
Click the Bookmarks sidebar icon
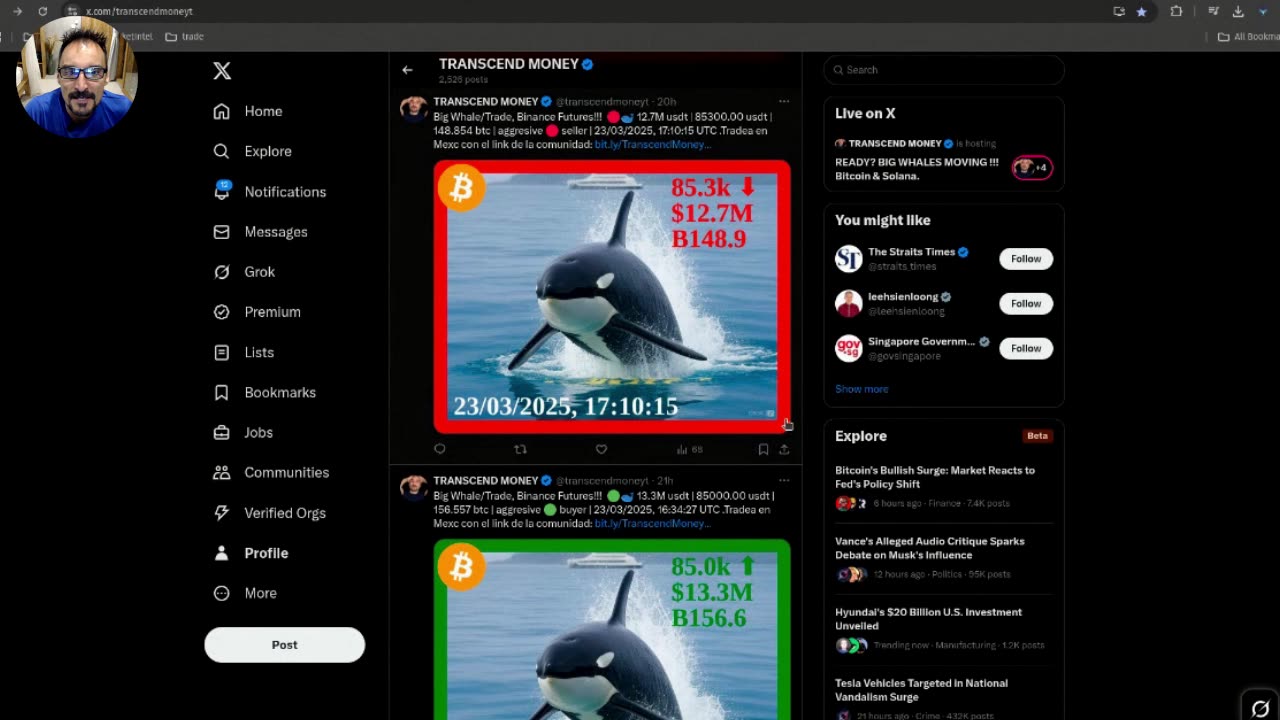(x=222, y=392)
